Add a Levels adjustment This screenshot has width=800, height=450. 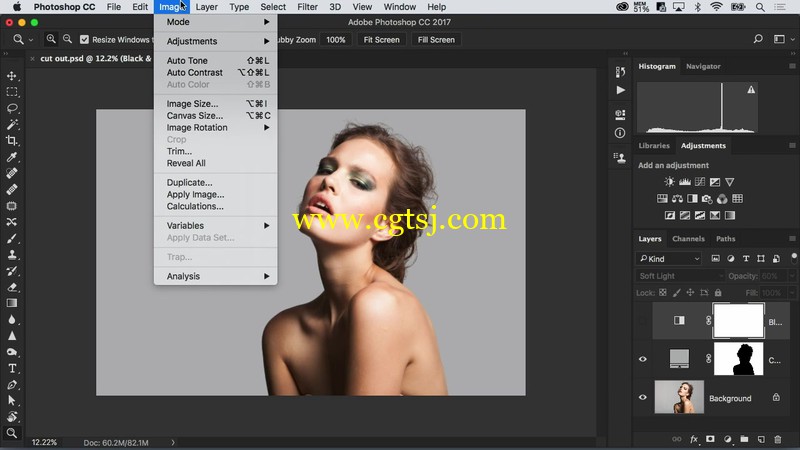coord(685,182)
